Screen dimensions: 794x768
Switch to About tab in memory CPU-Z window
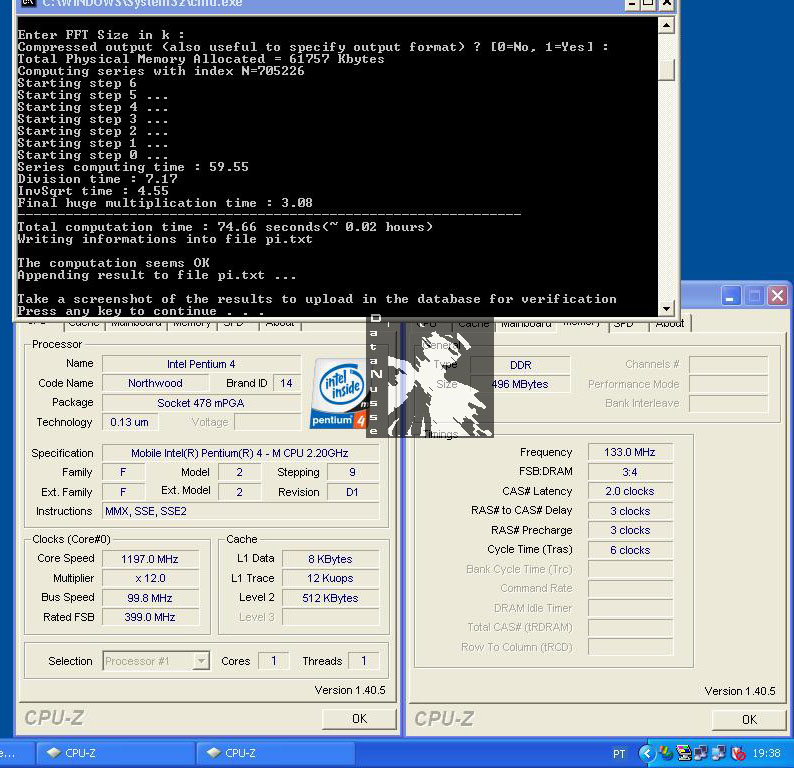[669, 324]
